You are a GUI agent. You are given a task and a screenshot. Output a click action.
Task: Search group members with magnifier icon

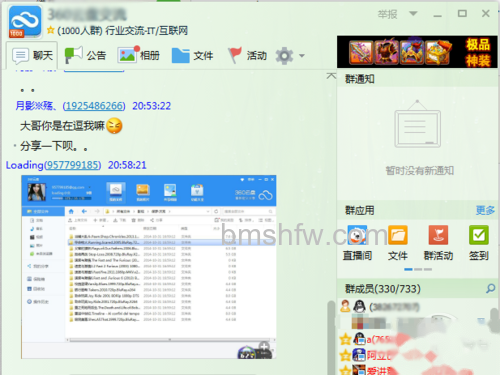click(x=490, y=288)
